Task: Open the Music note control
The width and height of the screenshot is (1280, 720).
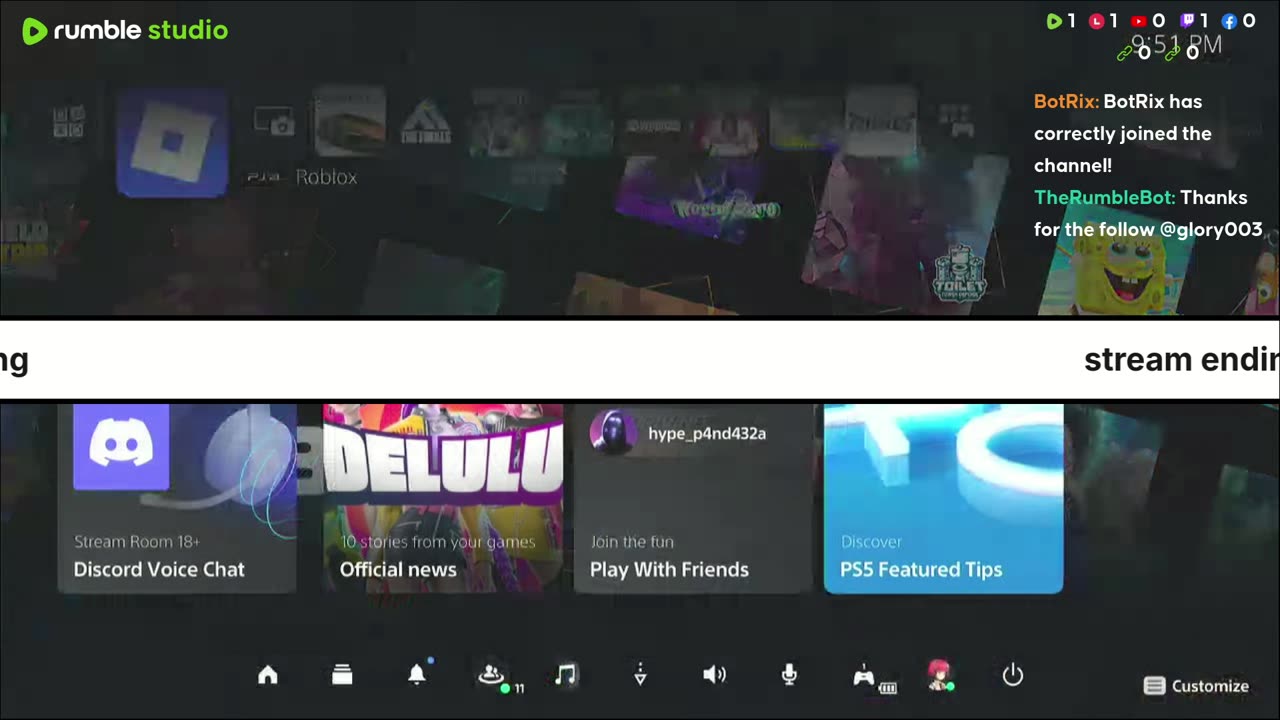Action: (x=566, y=675)
